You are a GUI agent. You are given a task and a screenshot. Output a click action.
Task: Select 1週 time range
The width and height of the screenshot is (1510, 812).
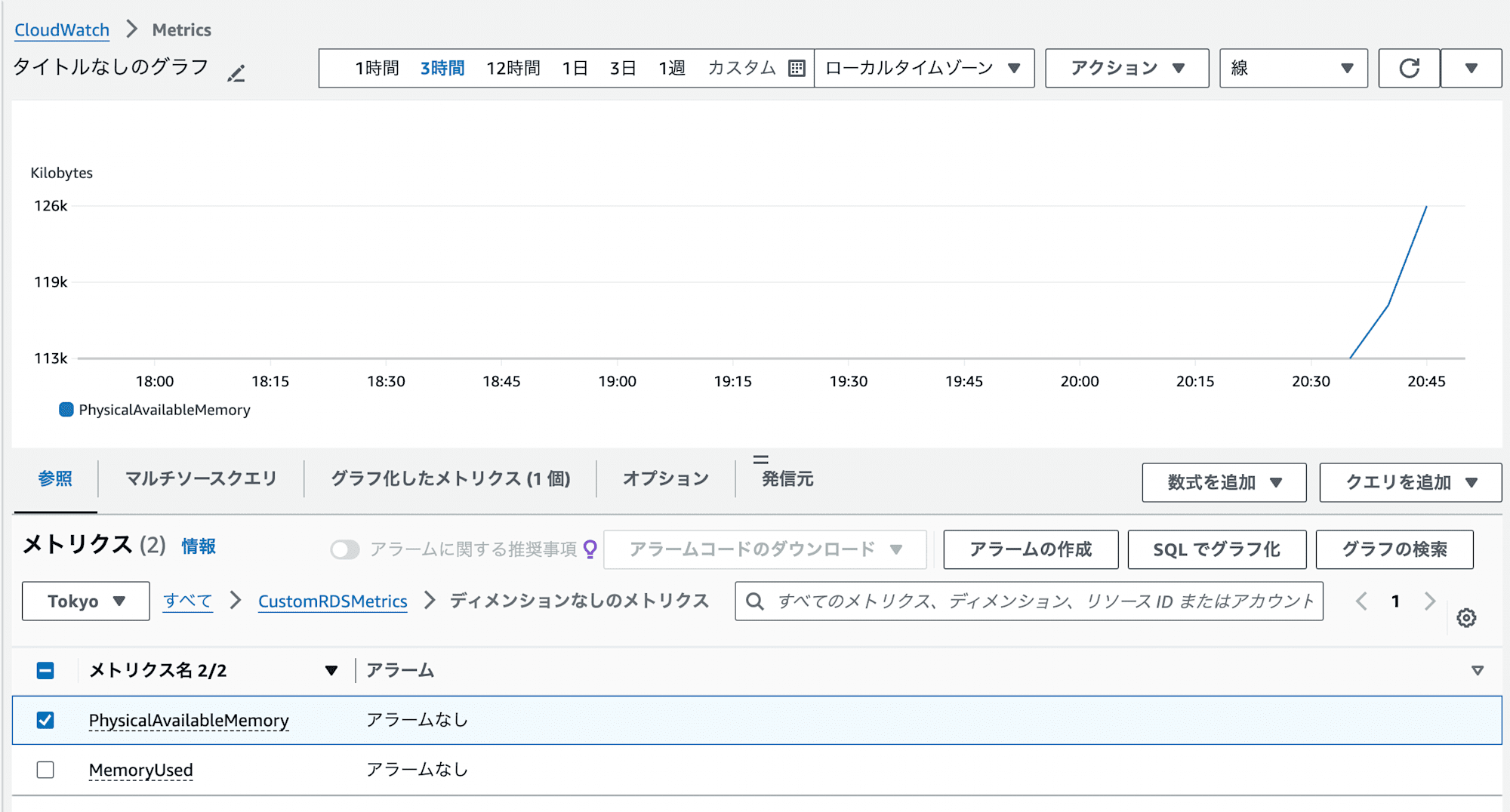pyautogui.click(x=672, y=68)
